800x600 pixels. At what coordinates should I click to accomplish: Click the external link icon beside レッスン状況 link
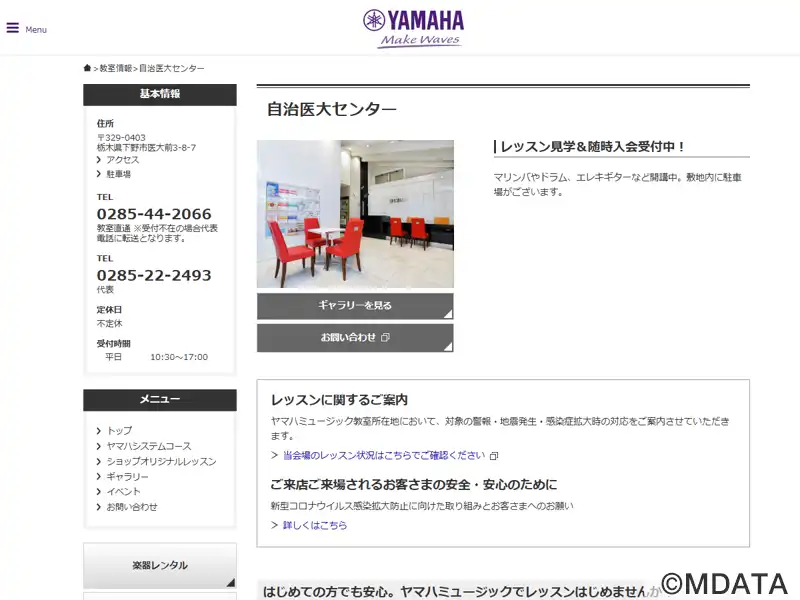(x=494, y=456)
